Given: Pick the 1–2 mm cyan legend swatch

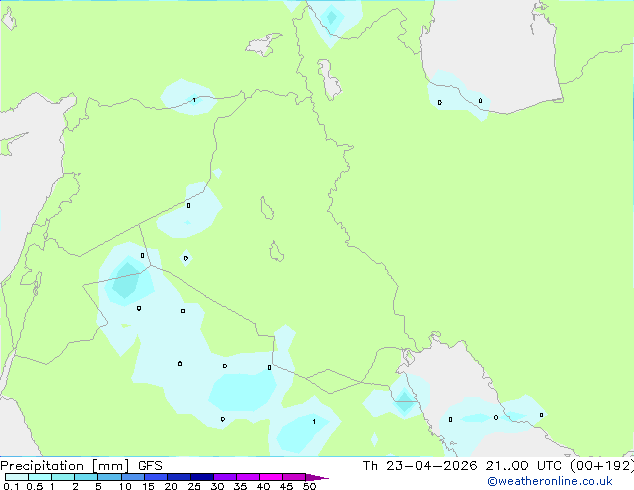Looking at the screenshot, I should point(63,477).
